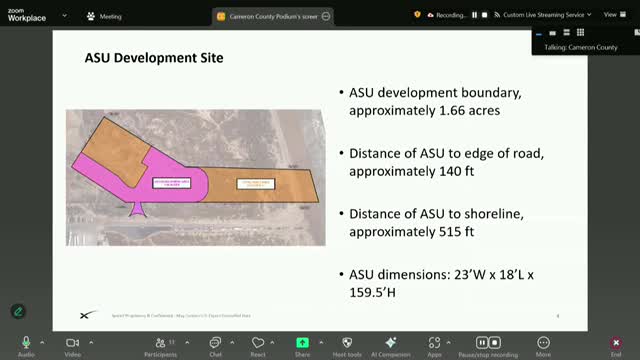Open Host tools shield
This screenshot has height=360, width=640.
[347, 347]
